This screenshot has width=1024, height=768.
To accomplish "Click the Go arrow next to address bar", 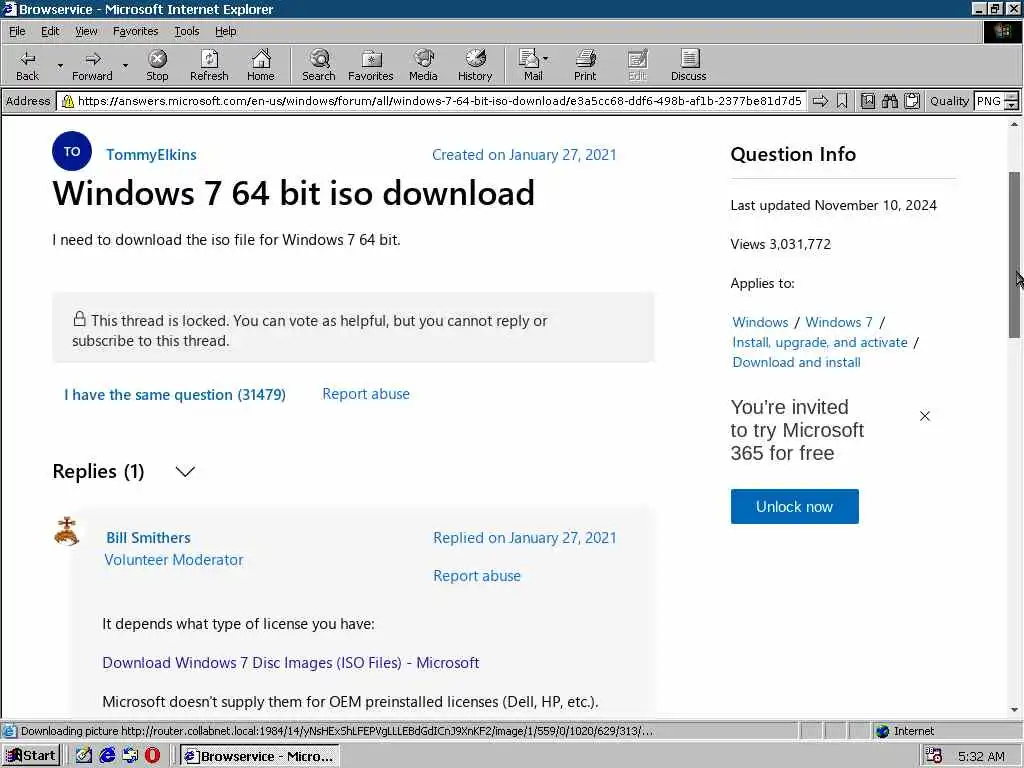I will (820, 101).
